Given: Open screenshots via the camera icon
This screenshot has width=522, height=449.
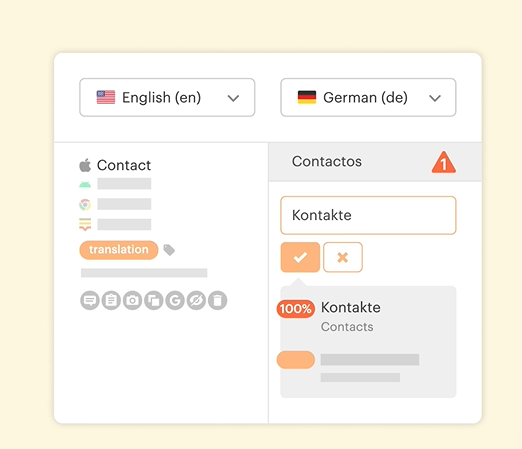Looking at the screenshot, I should tap(132, 300).
